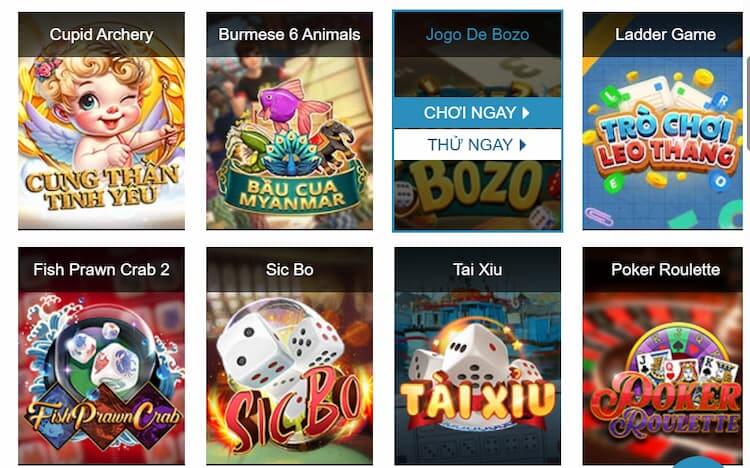Open the Ladder Game thumbnail
This screenshot has width=750, height=468.
tap(663, 121)
